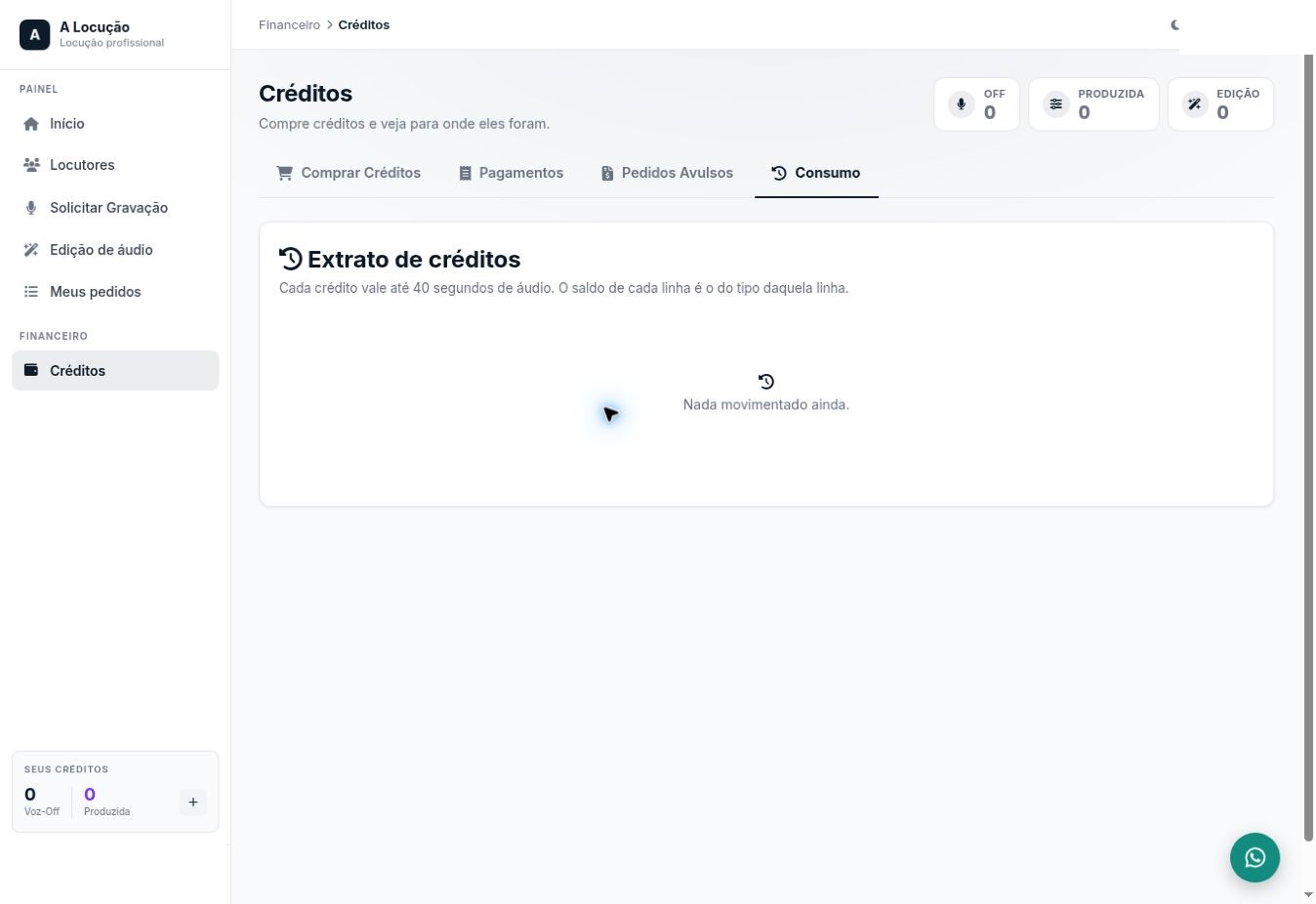Click the invoice icon on Pedidos Avulsos
1316x904 pixels.
point(607,173)
